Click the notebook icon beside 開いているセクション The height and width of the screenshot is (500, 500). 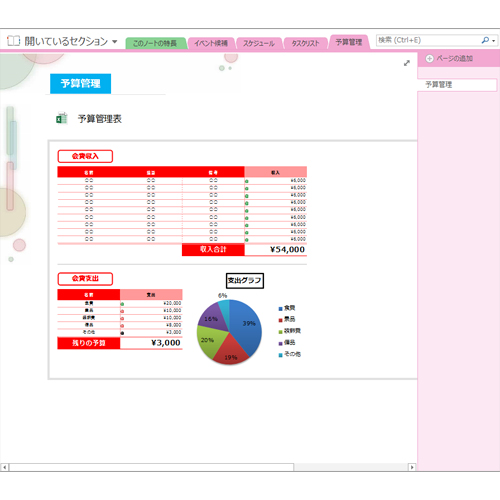14,41
